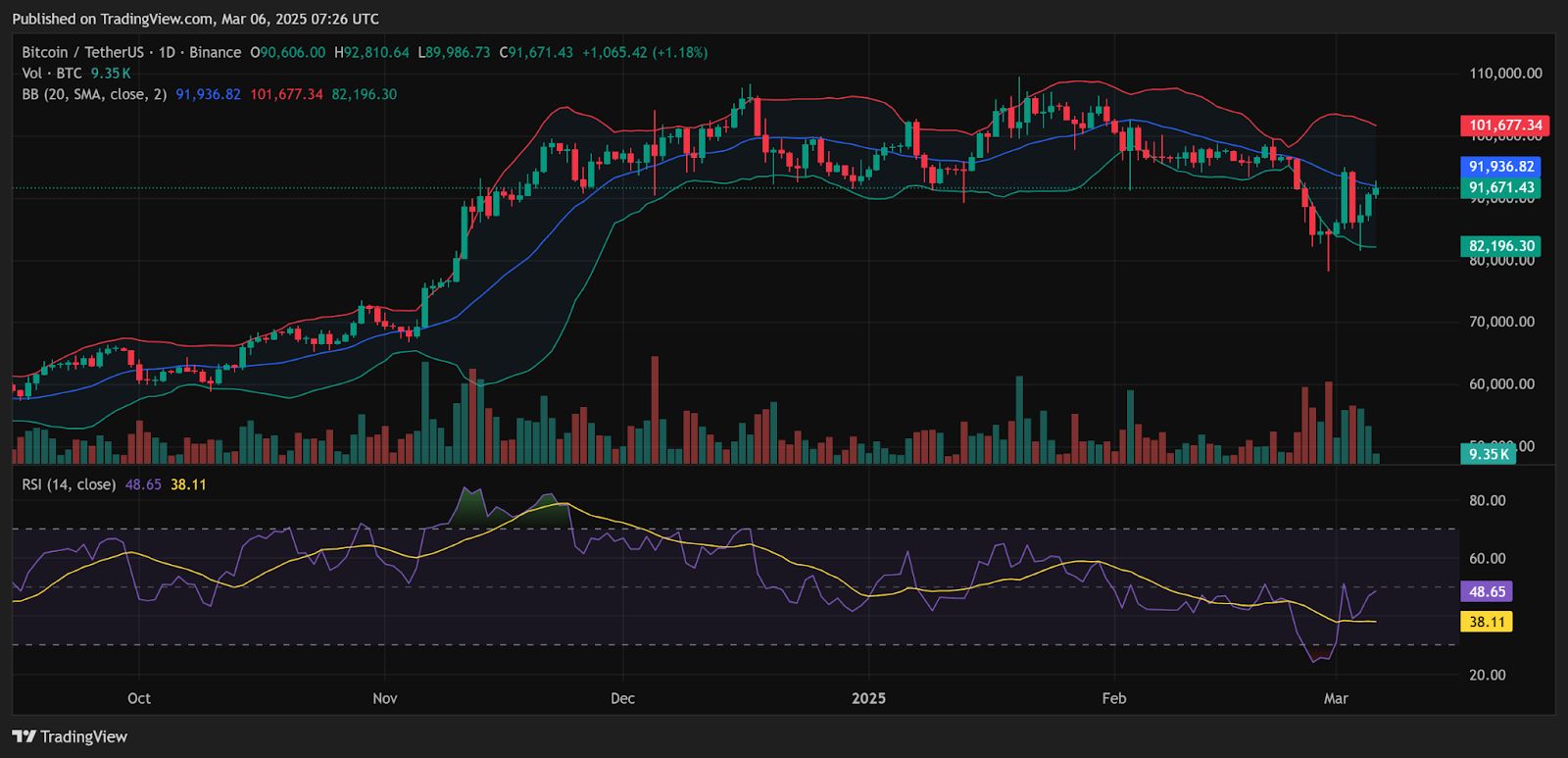Click the green 91,671.43 last price tag

tap(1499, 187)
